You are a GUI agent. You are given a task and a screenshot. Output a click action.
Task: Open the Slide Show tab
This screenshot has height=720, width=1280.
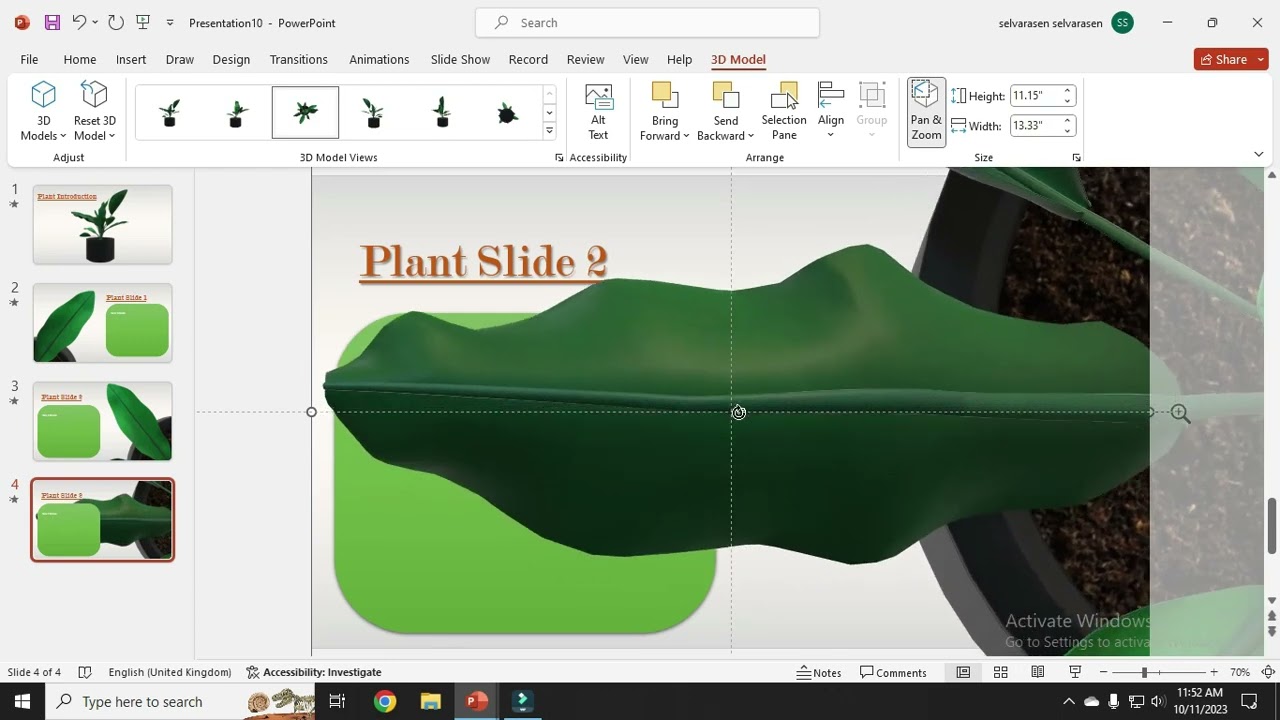pos(460,59)
